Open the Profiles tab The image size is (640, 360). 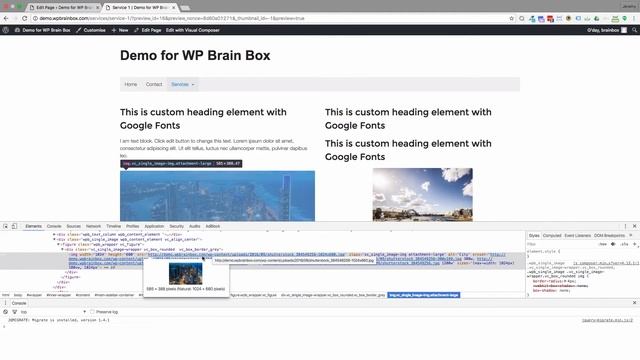pyautogui.click(x=132, y=226)
